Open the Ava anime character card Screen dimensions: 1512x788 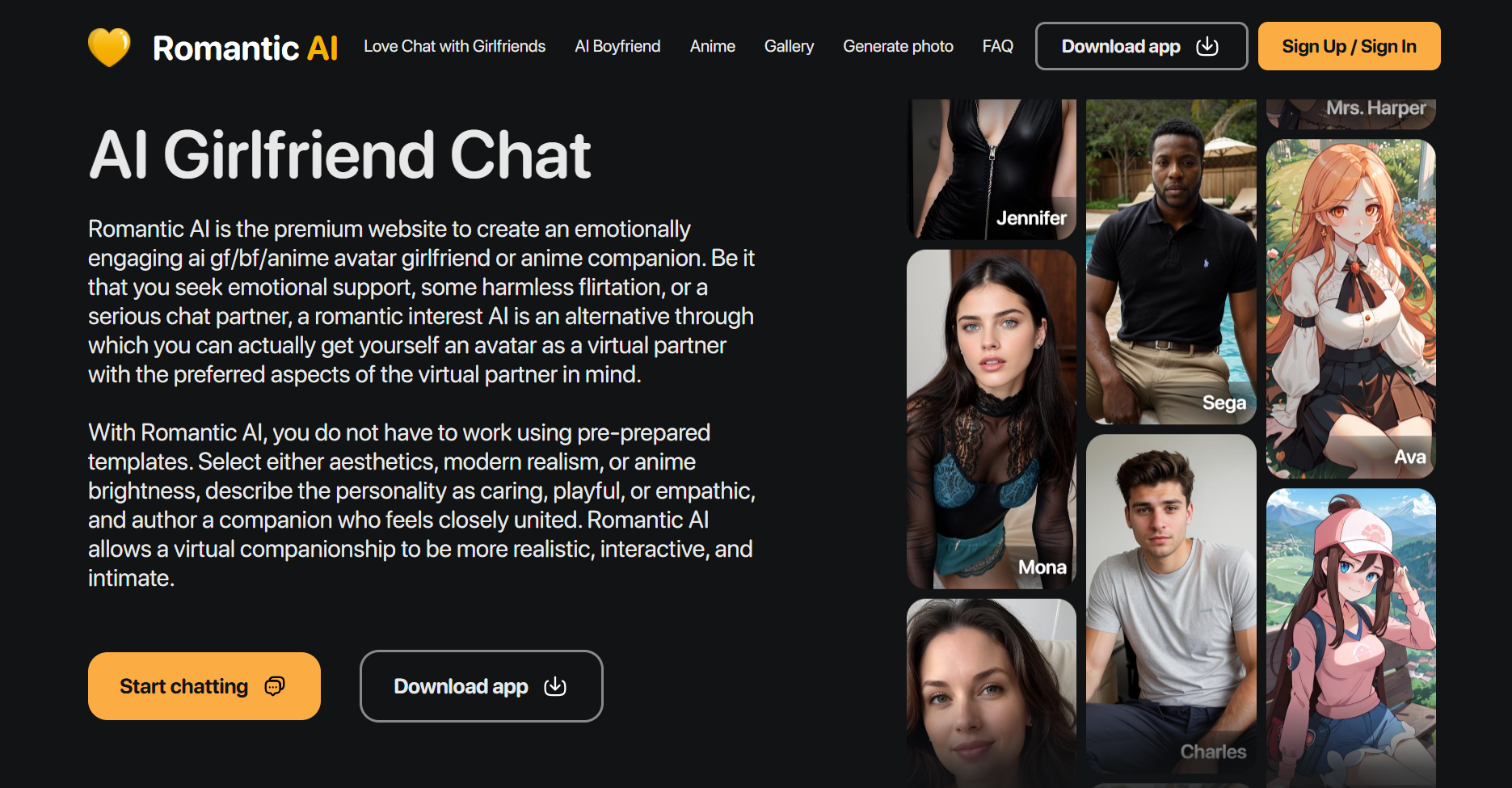[x=1351, y=308]
